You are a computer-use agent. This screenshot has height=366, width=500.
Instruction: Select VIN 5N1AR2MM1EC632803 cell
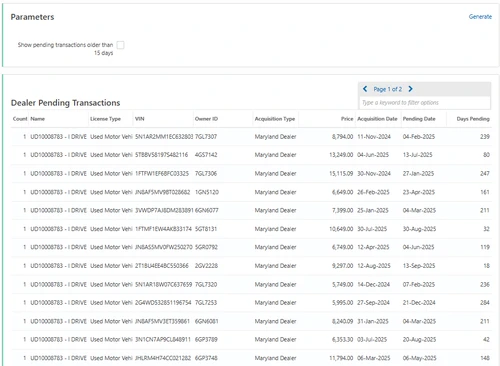[x=164, y=137]
